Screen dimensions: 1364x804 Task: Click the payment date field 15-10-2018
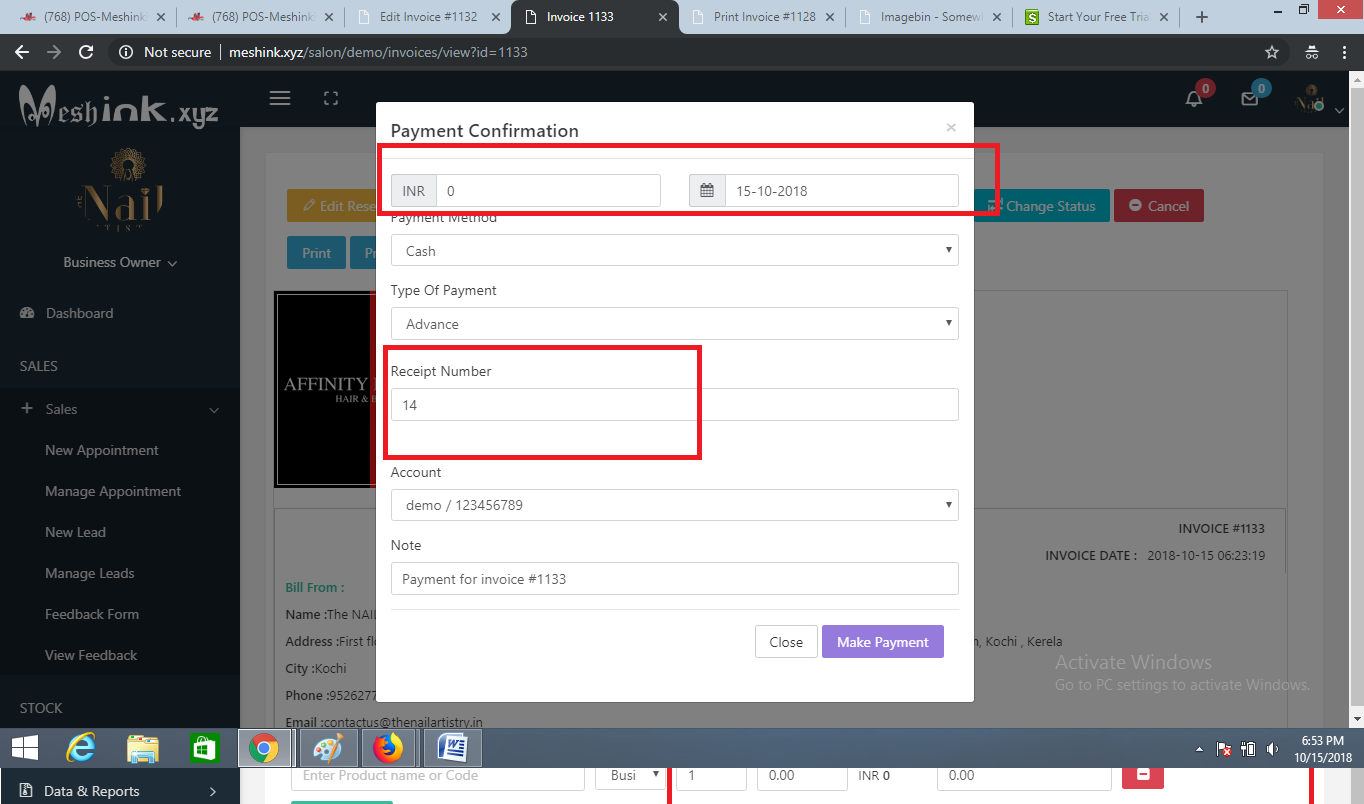(x=841, y=191)
